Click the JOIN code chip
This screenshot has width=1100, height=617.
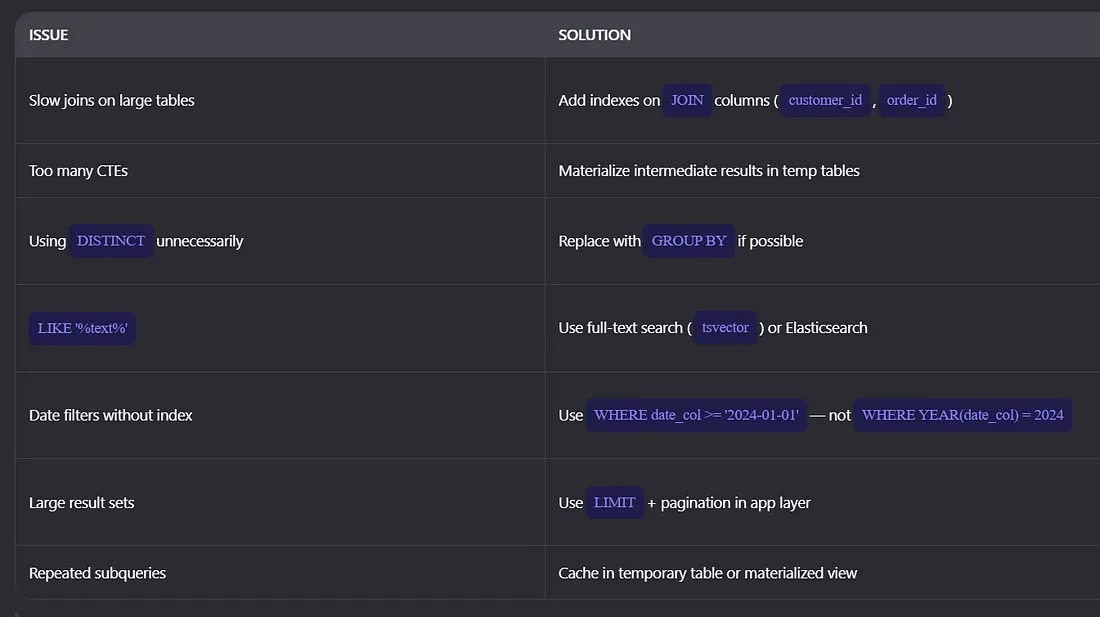click(687, 100)
